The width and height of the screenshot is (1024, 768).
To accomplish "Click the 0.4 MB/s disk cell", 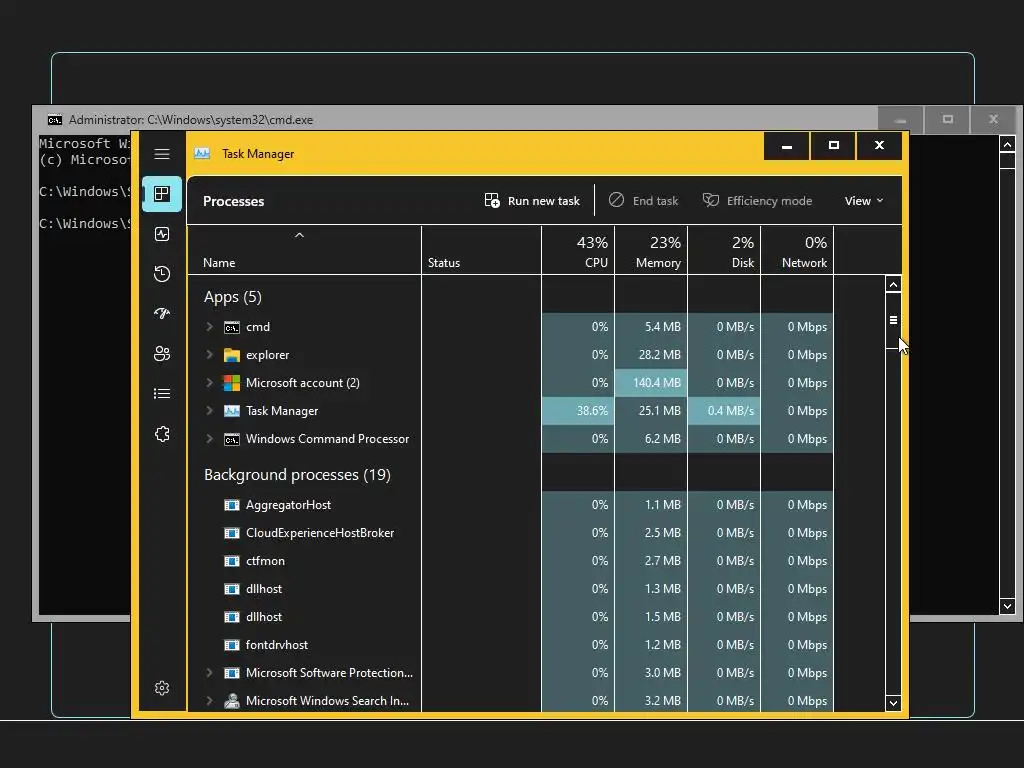I will tap(724, 411).
